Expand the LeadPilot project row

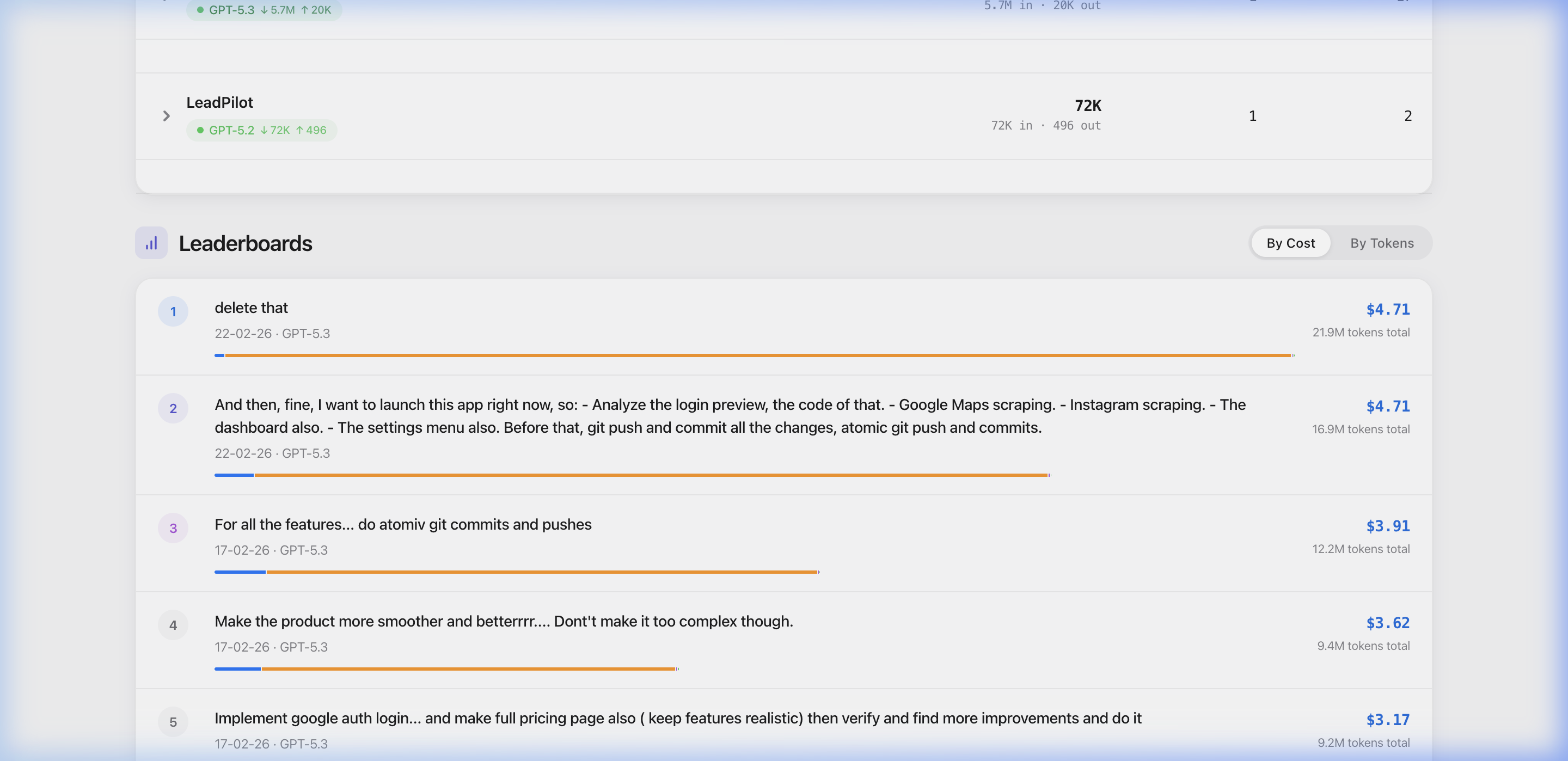166,116
